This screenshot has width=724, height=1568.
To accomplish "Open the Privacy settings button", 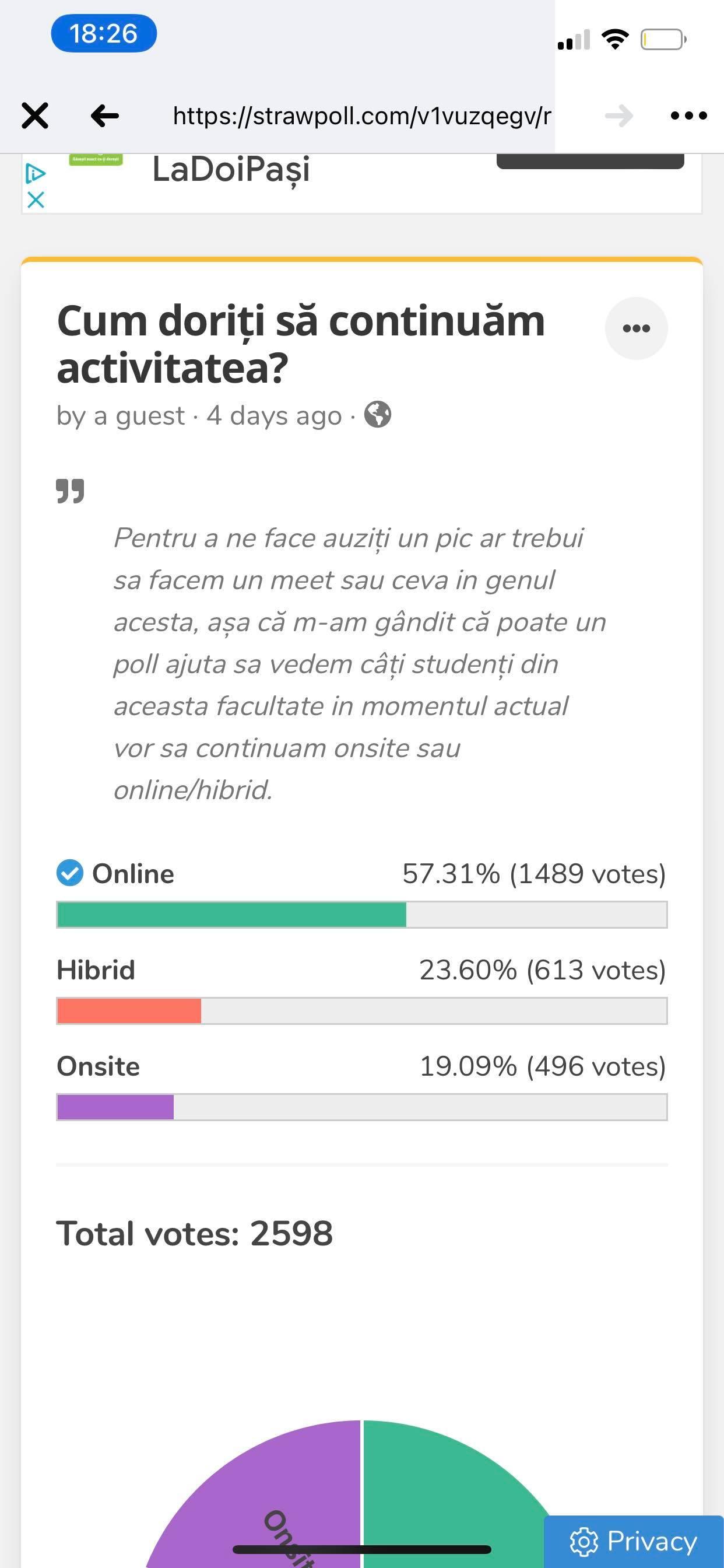I will pyautogui.click(x=633, y=1541).
